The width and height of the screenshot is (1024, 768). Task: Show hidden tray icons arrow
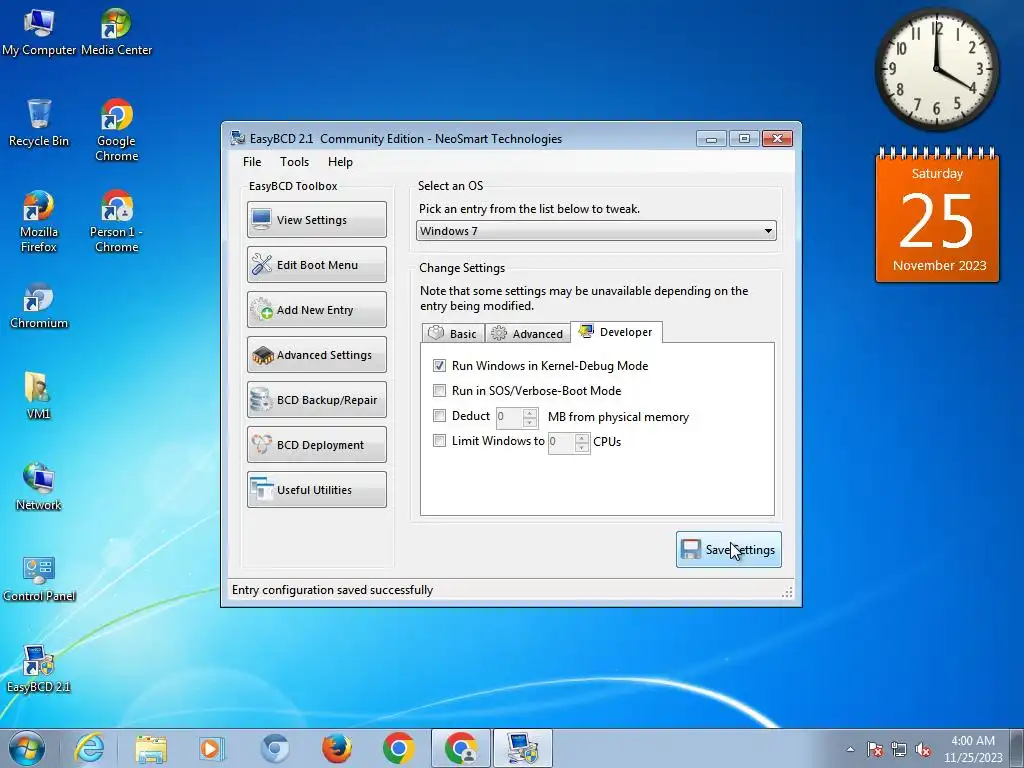point(850,749)
